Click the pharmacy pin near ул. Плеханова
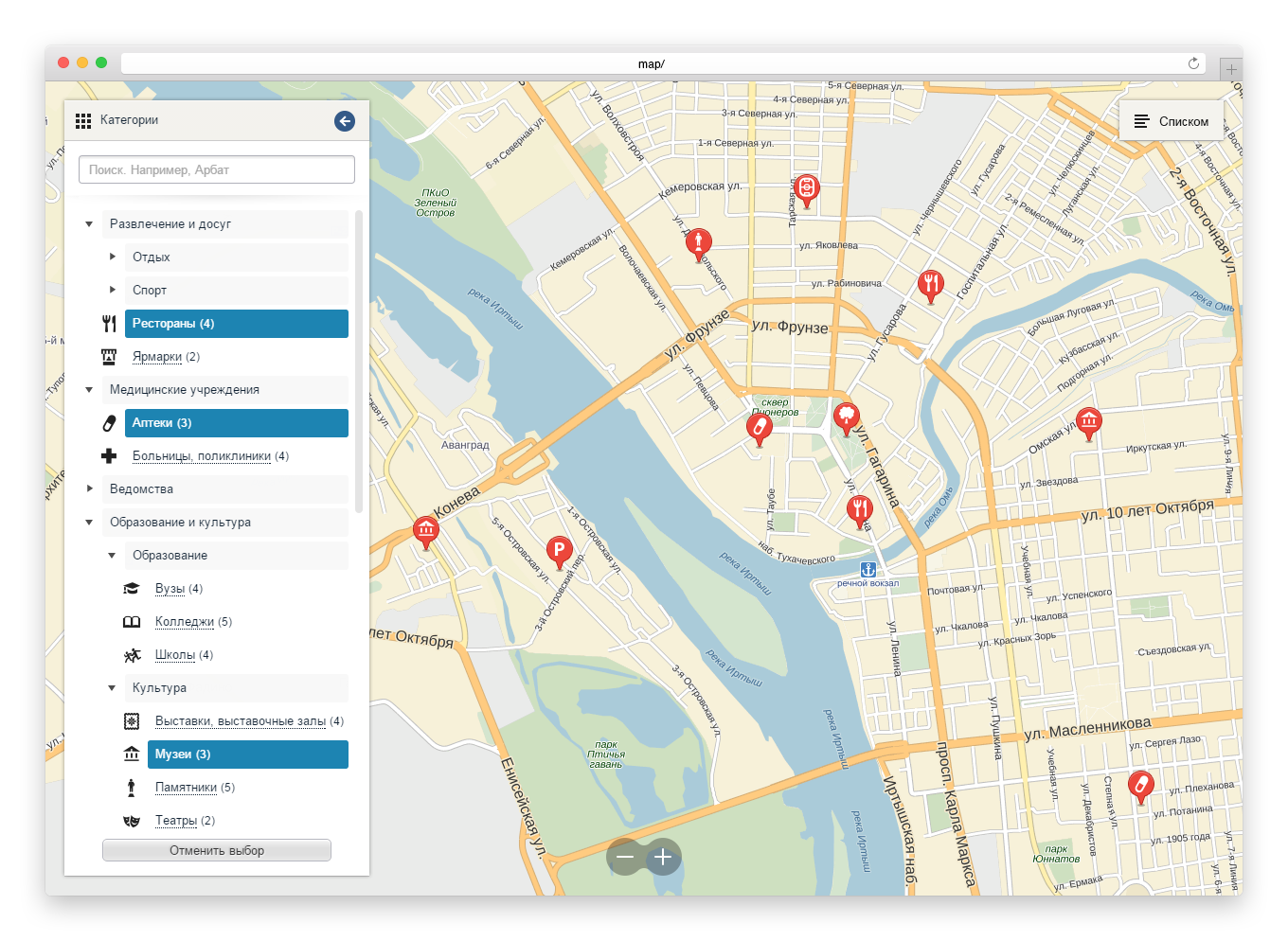Image resolution: width=1288 pixels, height=941 pixels. click(x=1141, y=787)
